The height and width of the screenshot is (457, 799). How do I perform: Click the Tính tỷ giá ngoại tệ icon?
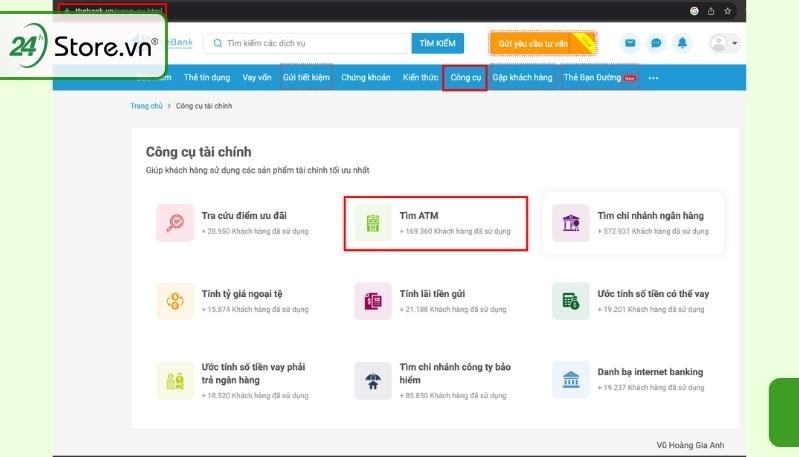pos(175,301)
